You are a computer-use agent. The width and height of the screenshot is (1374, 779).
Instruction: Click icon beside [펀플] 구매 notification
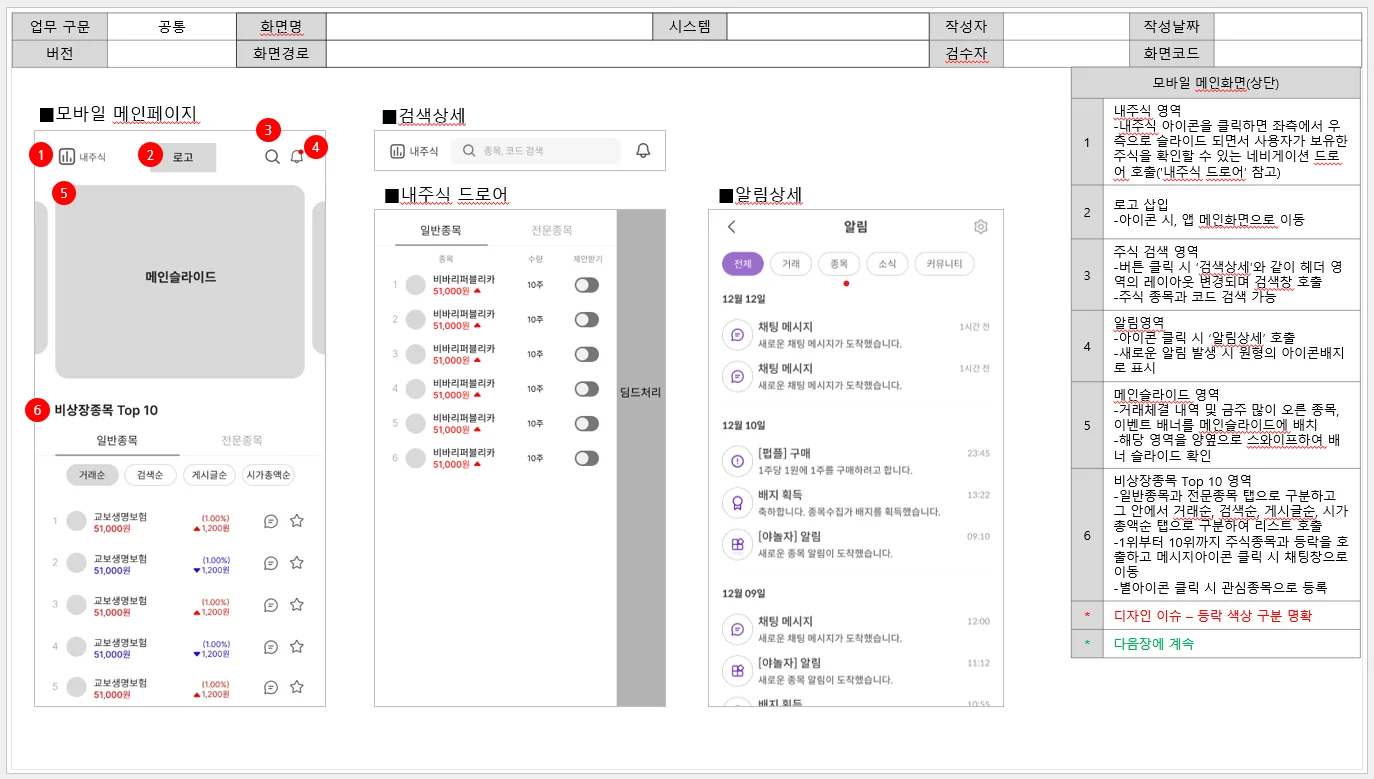pyautogui.click(x=737, y=461)
